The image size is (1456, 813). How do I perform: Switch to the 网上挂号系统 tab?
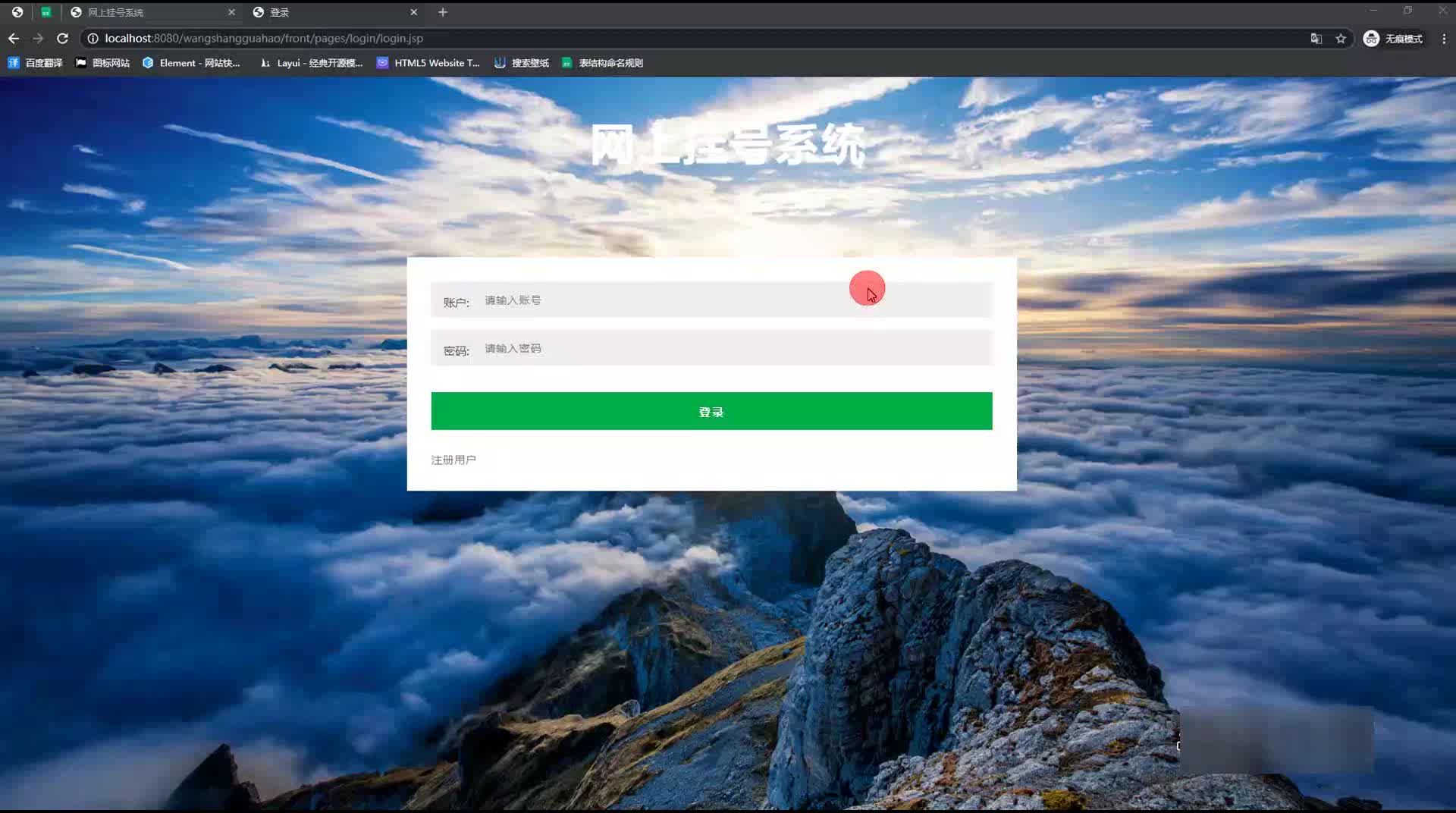coord(152,12)
